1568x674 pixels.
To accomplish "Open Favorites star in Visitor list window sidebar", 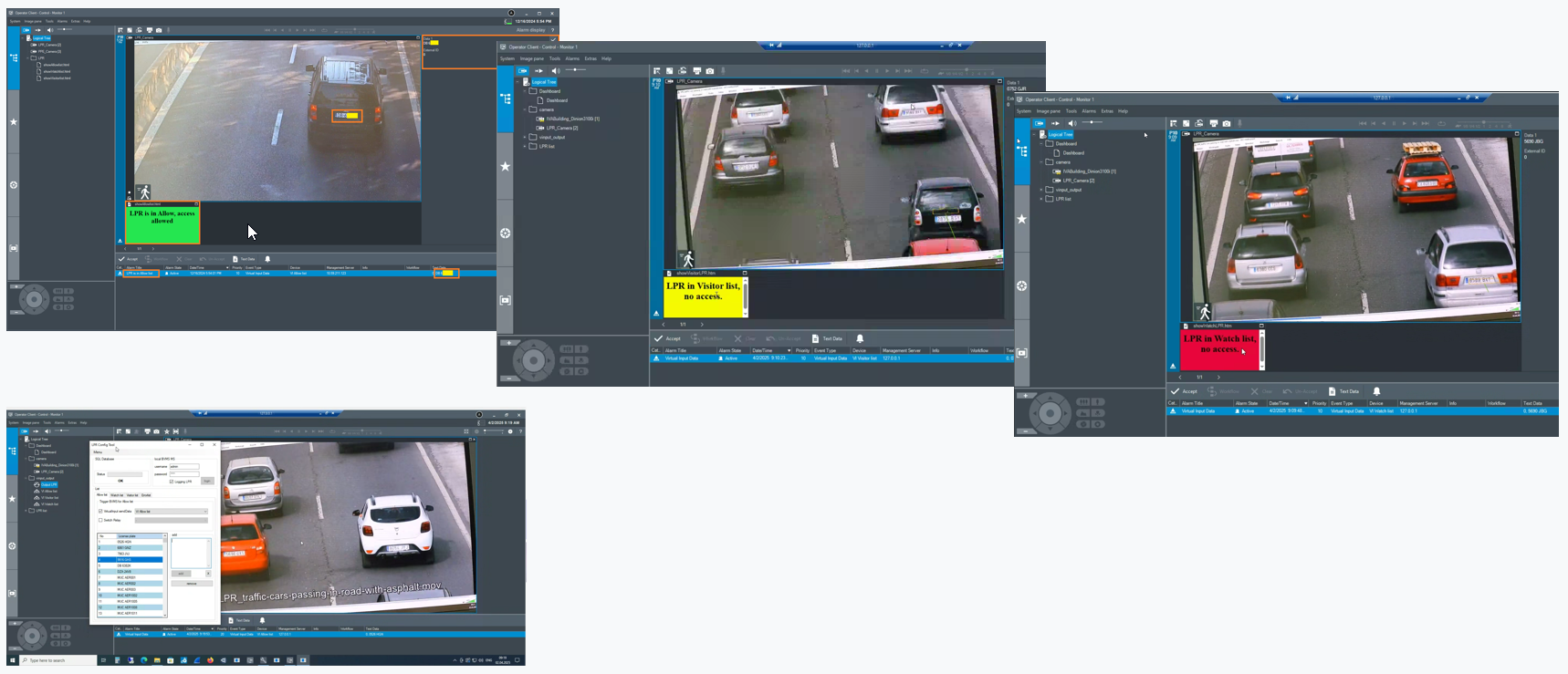I will pos(505,167).
